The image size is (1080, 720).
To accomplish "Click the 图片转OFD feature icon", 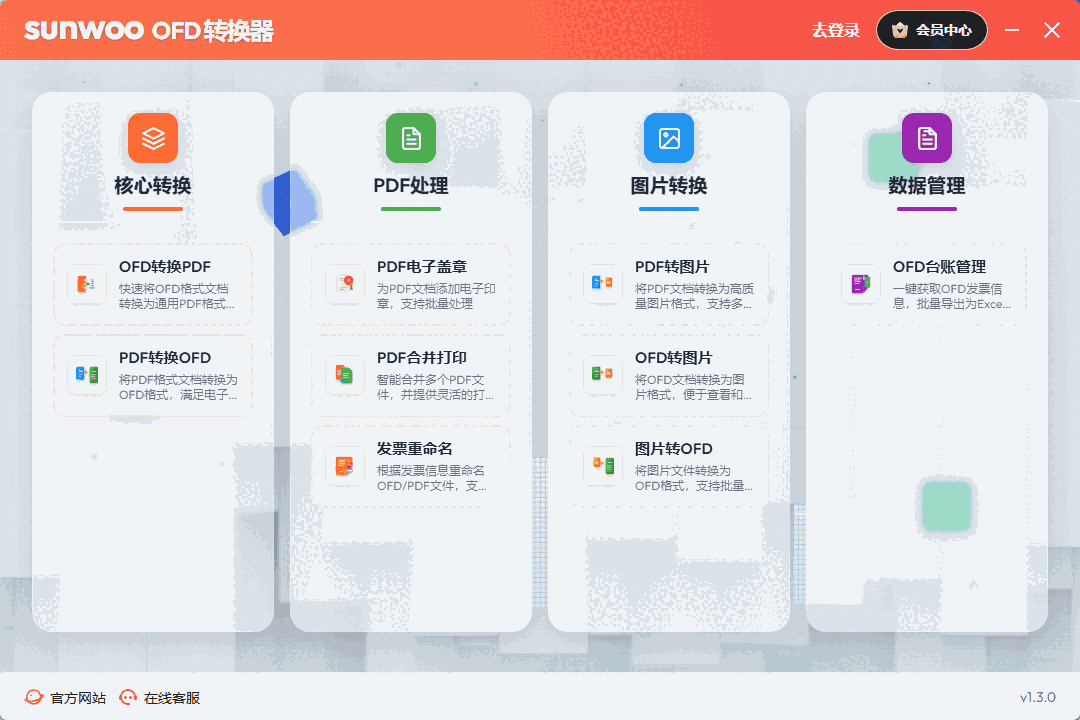I will pyautogui.click(x=602, y=467).
